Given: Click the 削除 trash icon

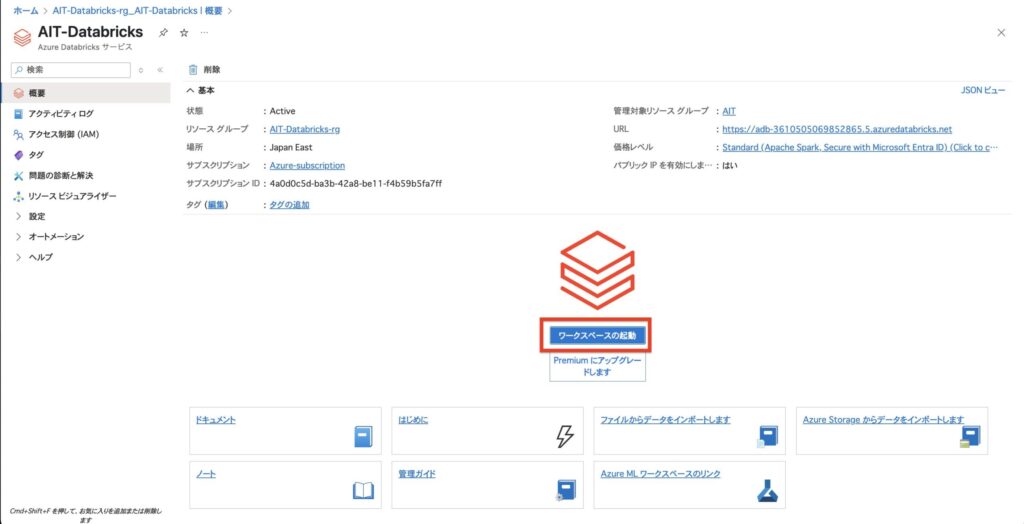Looking at the screenshot, I should (193, 69).
